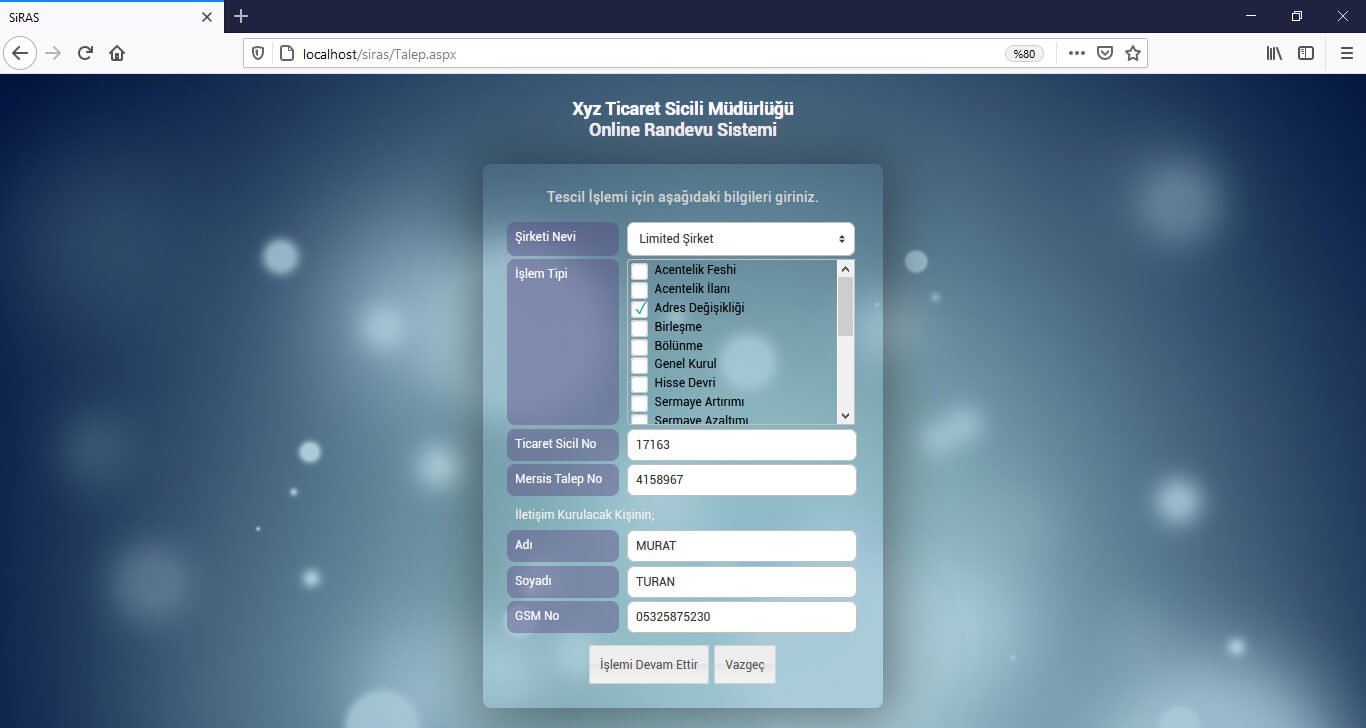Viewport: 1366px width, 728px height.
Task: Toggle the browser sidebar icon
Action: (x=1306, y=53)
